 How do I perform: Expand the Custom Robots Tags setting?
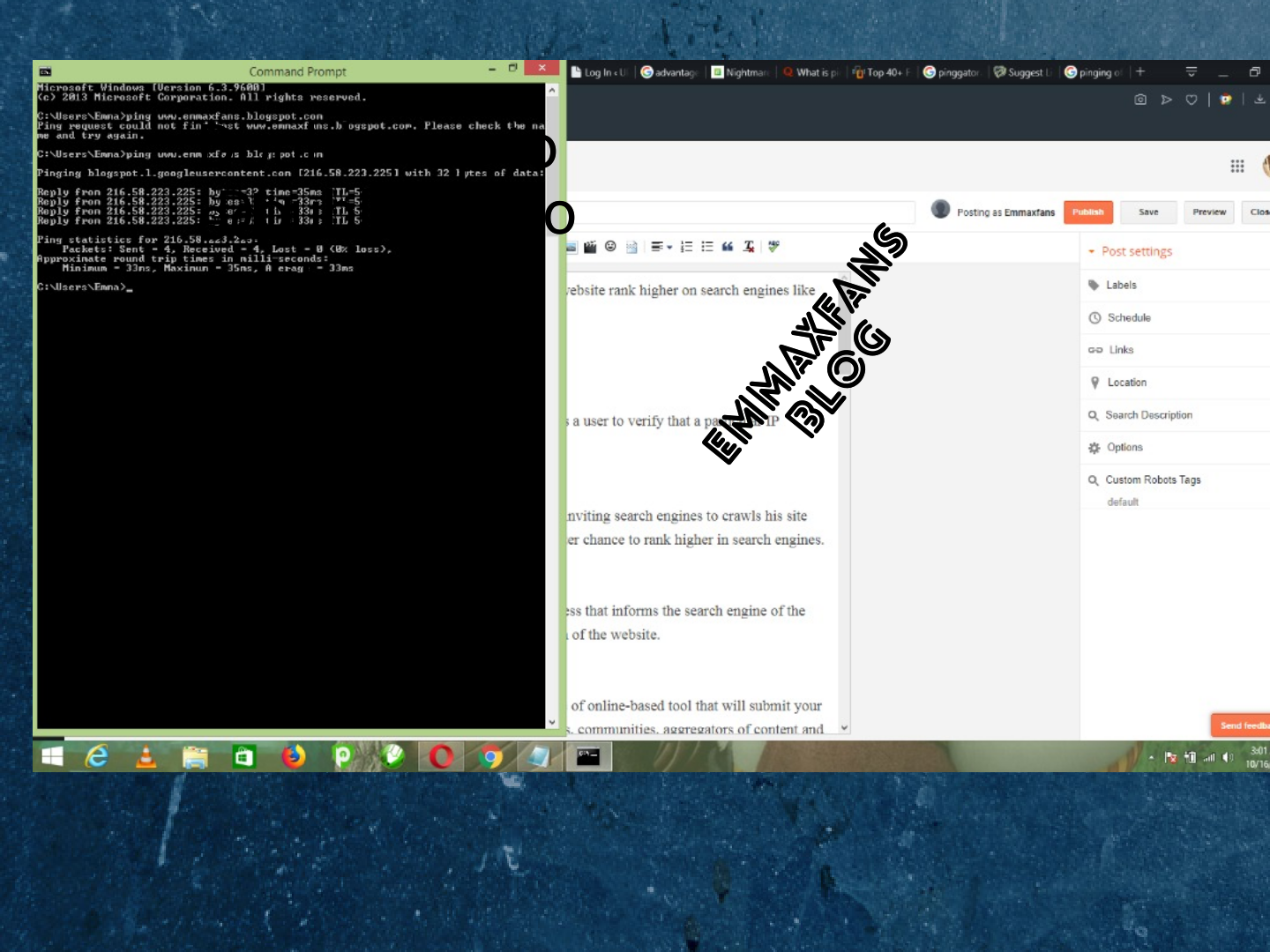click(1153, 480)
